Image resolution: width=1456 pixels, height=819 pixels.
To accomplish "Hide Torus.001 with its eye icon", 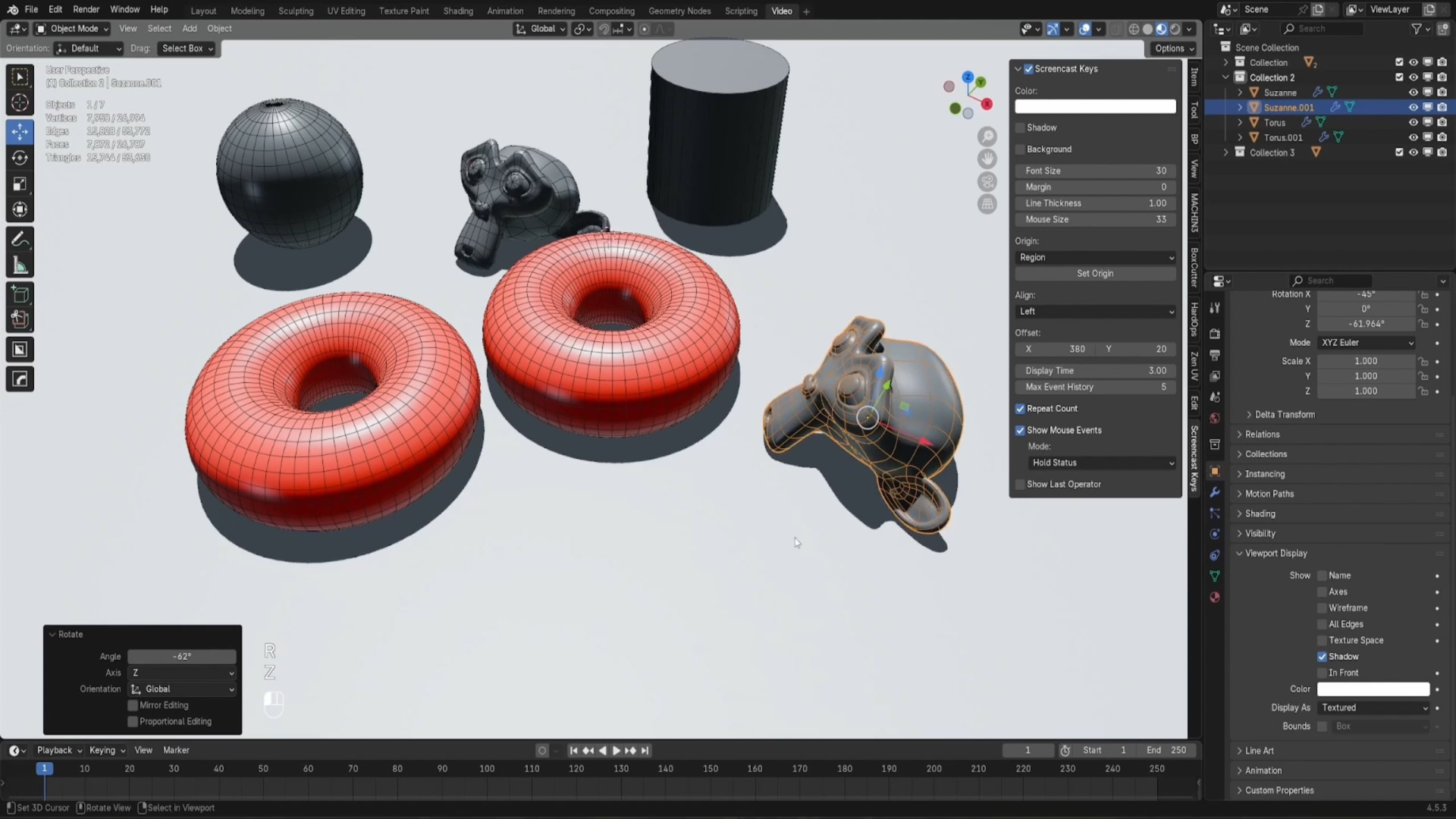I will pyautogui.click(x=1413, y=137).
